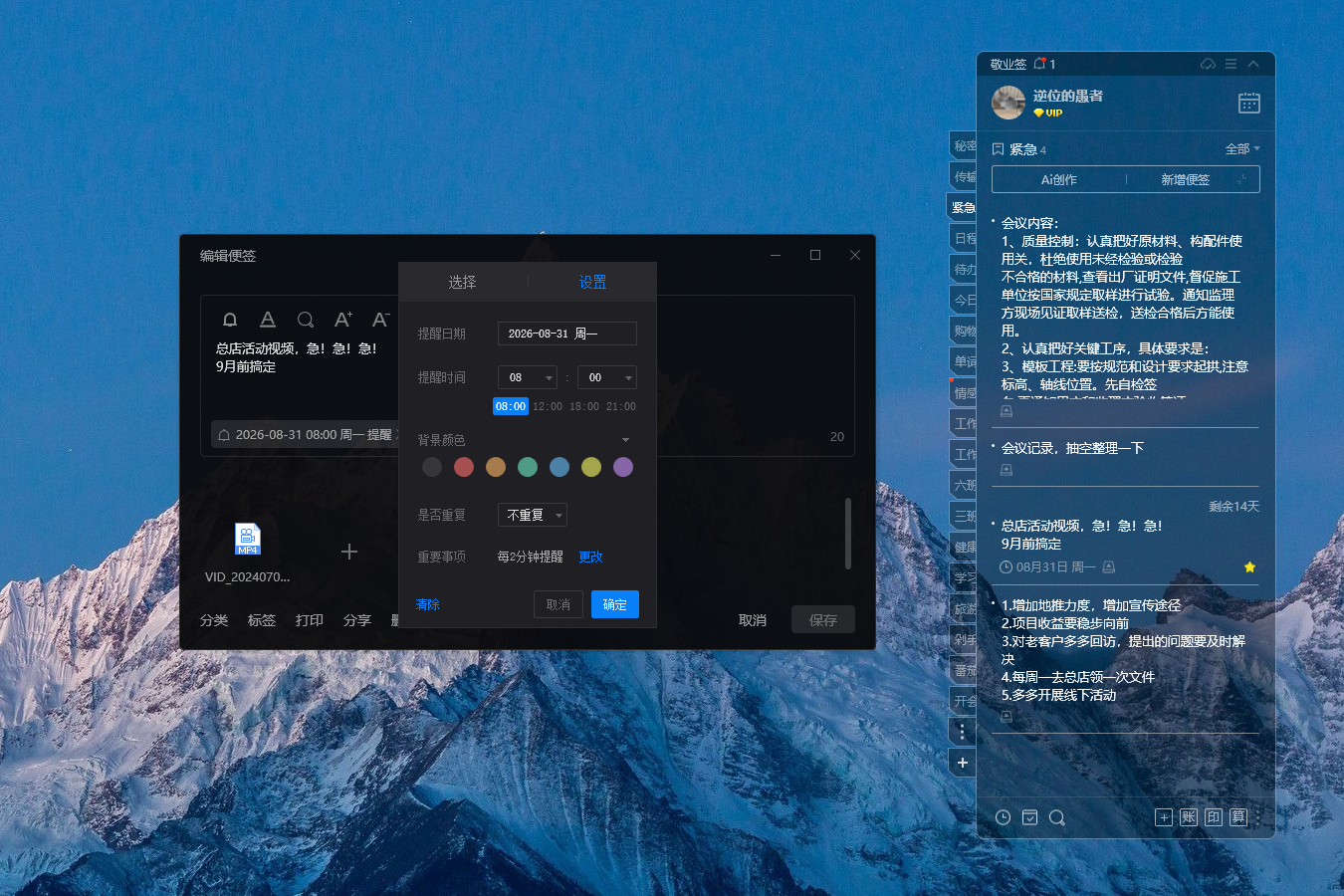This screenshot has width=1344, height=896.
Task: Click 取消 beside 保存 in editor
Action: (x=753, y=620)
